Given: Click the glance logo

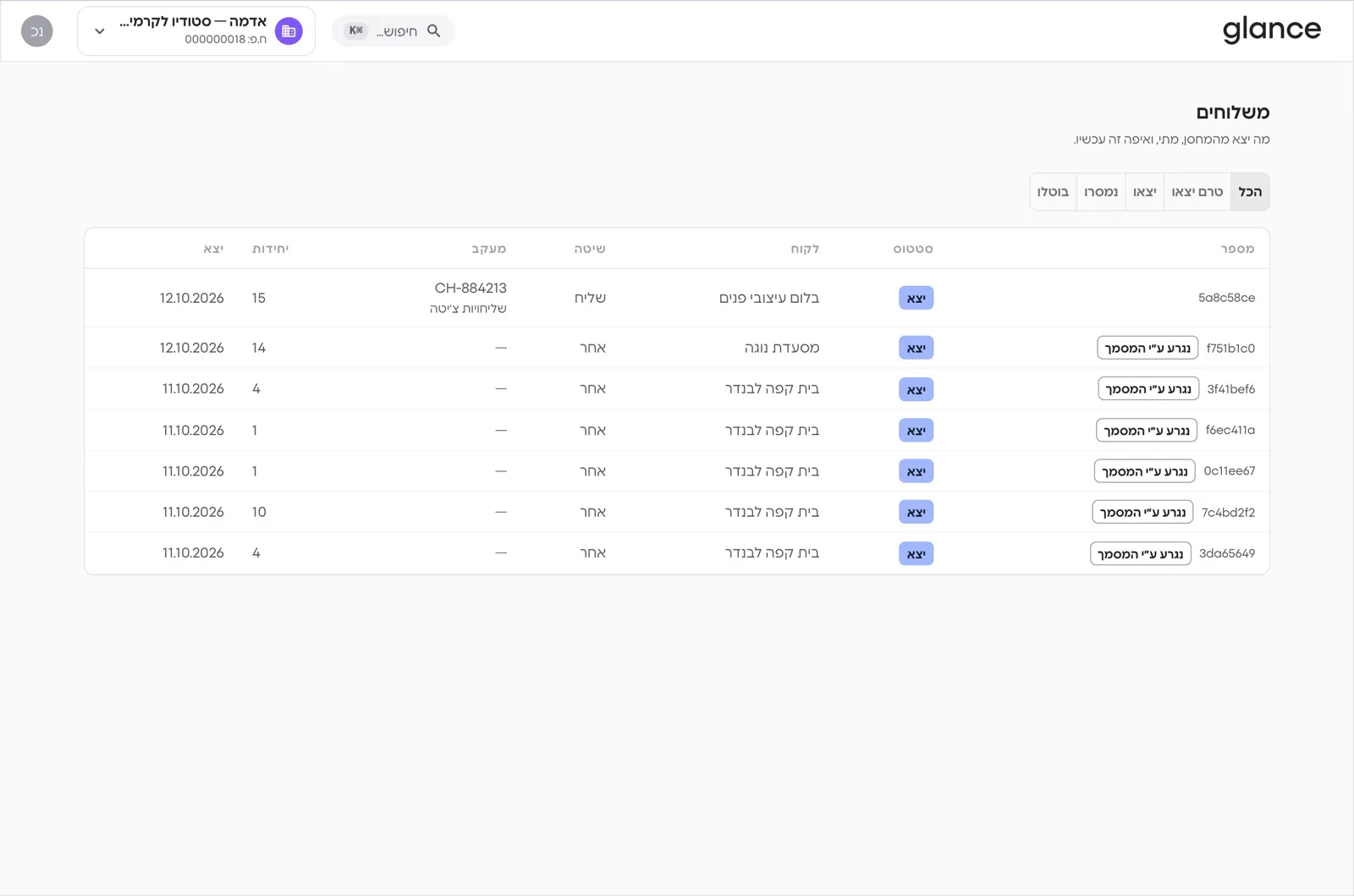Looking at the screenshot, I should pos(1271,30).
